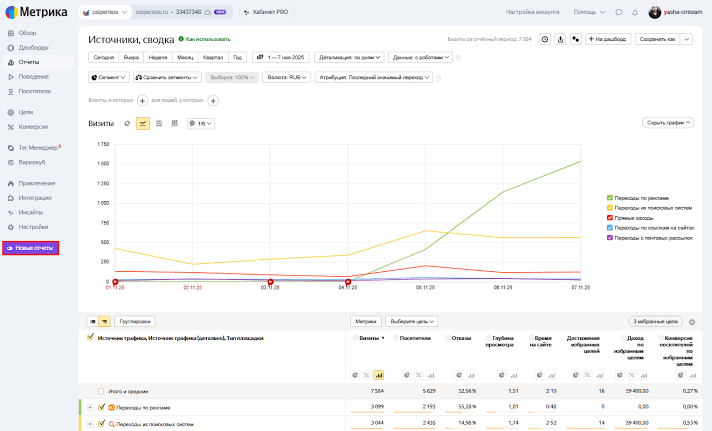Open Данные: с роботами dropdown
This screenshot has width=712, height=431.
coord(420,57)
